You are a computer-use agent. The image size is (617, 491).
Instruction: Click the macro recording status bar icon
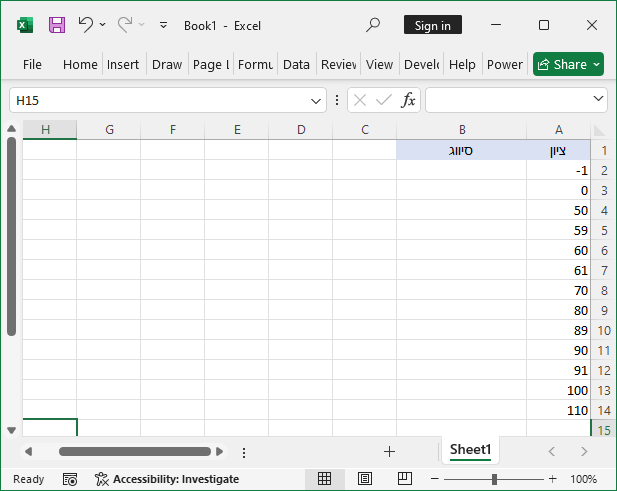(70, 479)
